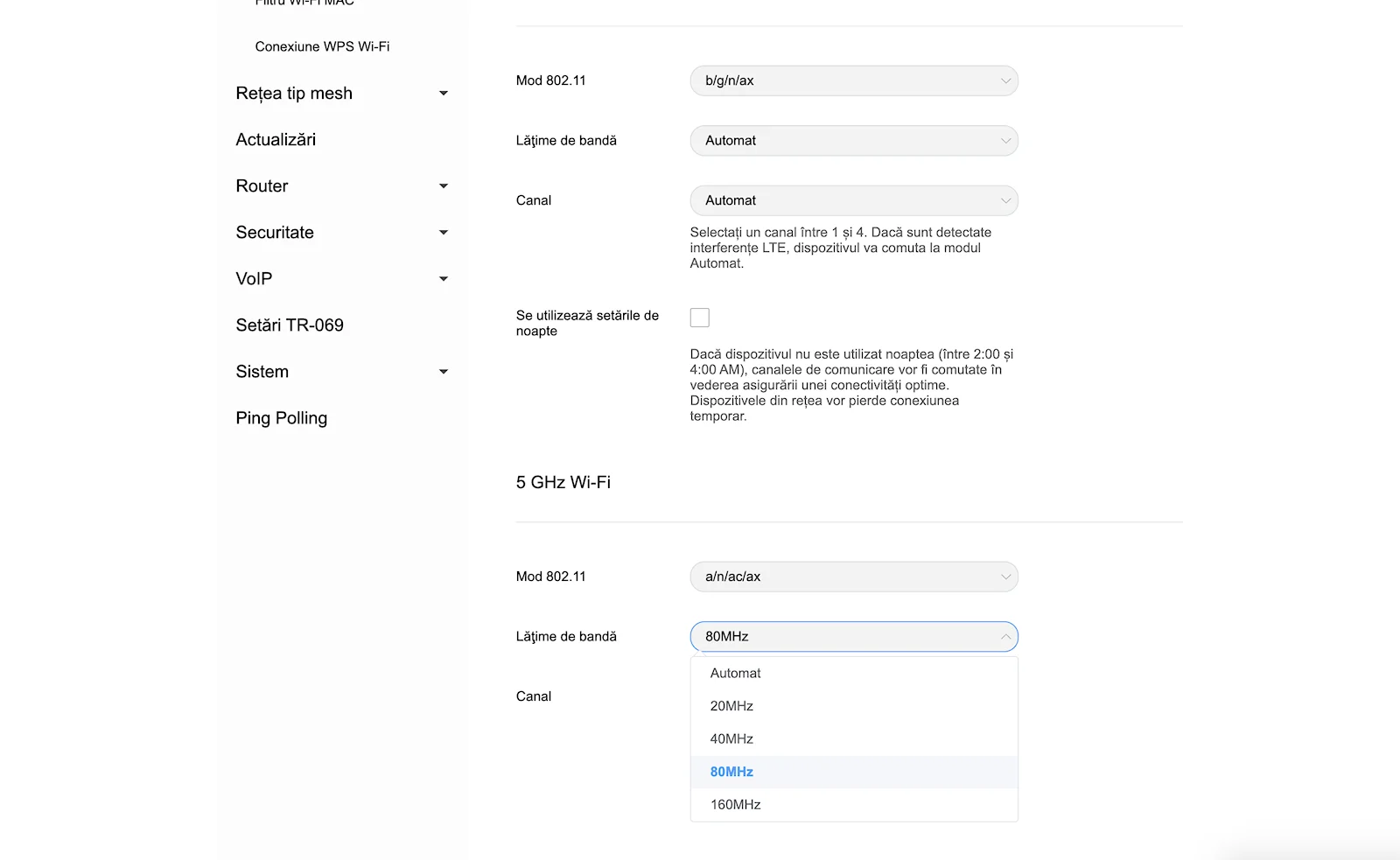Choose the 160MHz bandwidth option

pyautogui.click(x=854, y=805)
